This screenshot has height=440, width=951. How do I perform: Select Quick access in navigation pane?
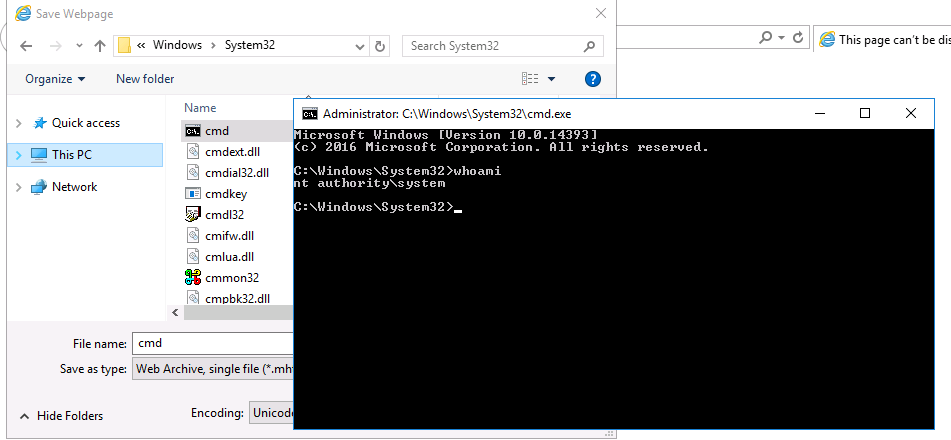pyautogui.click(x=86, y=123)
